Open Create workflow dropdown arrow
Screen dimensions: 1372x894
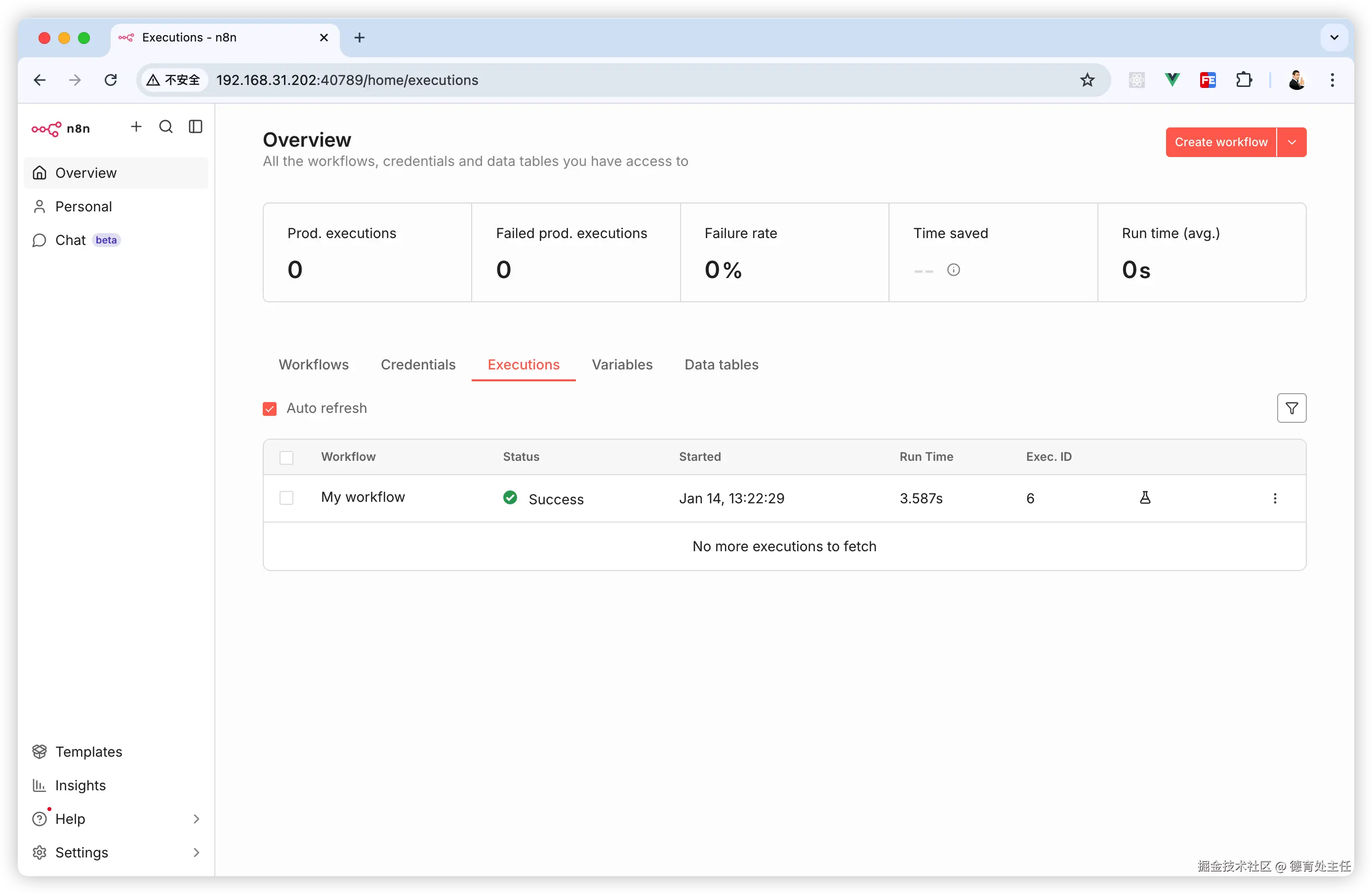point(1292,142)
